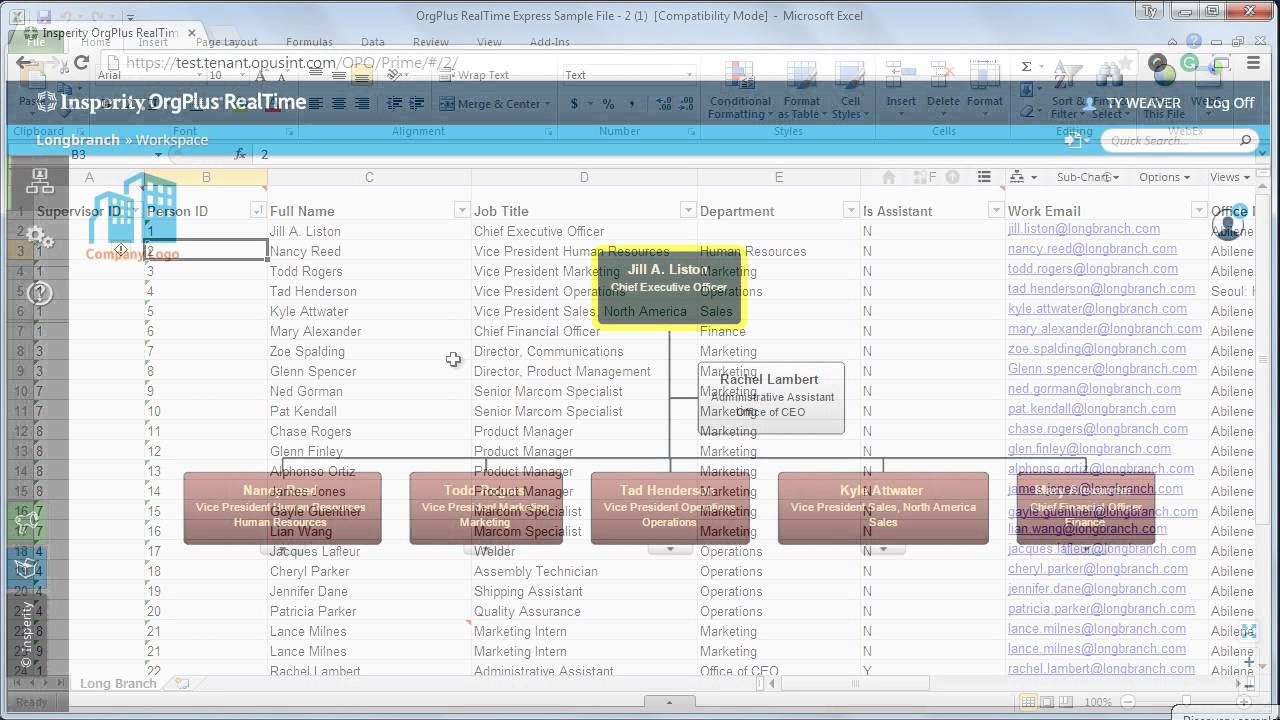Open the Work Email column filter dropdown

[x=1199, y=210]
